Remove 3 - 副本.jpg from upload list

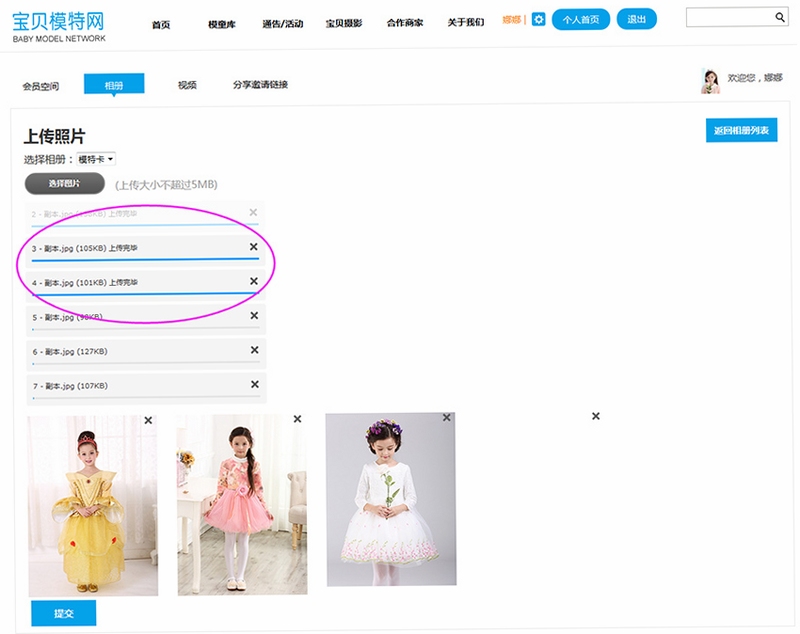253,247
